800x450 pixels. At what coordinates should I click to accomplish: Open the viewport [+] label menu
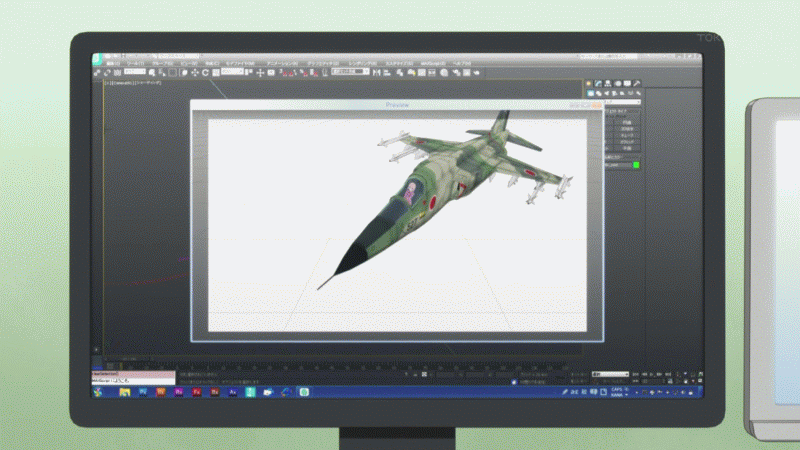coord(107,82)
